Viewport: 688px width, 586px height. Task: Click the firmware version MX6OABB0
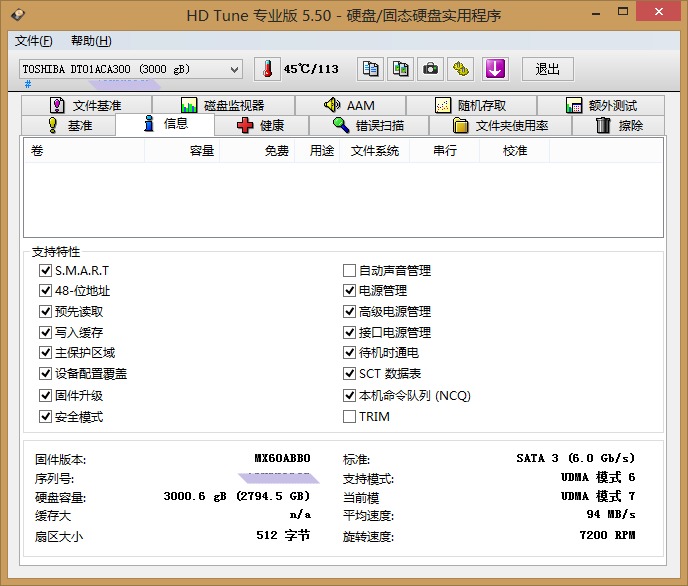click(x=282, y=458)
